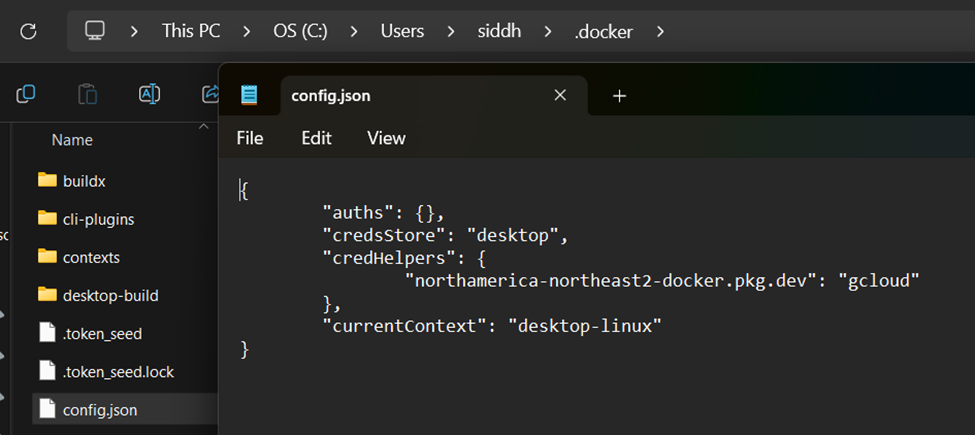
Task: Click This PC in the address breadcrumb
Action: point(192,31)
